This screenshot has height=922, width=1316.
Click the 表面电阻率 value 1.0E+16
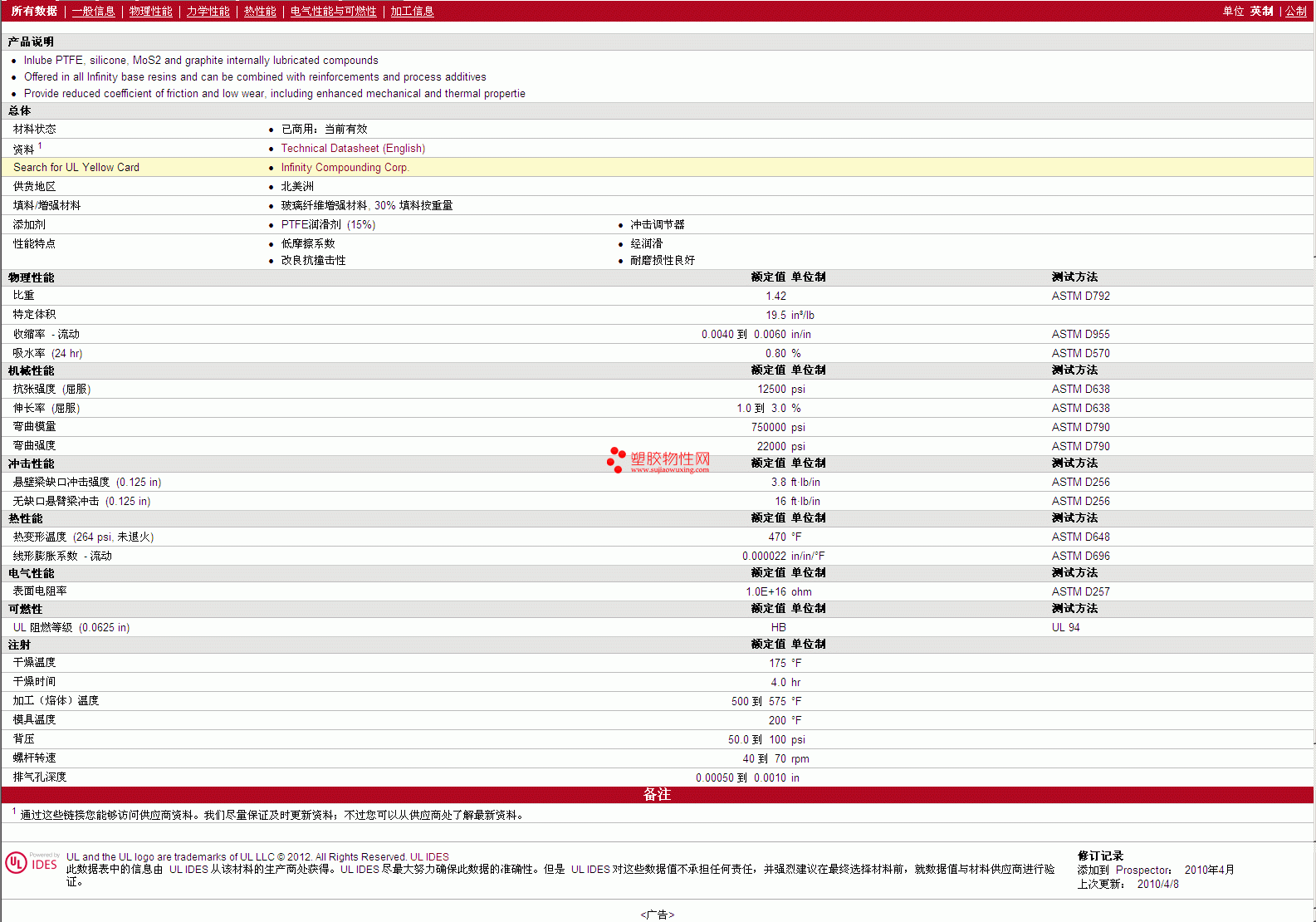click(x=766, y=592)
